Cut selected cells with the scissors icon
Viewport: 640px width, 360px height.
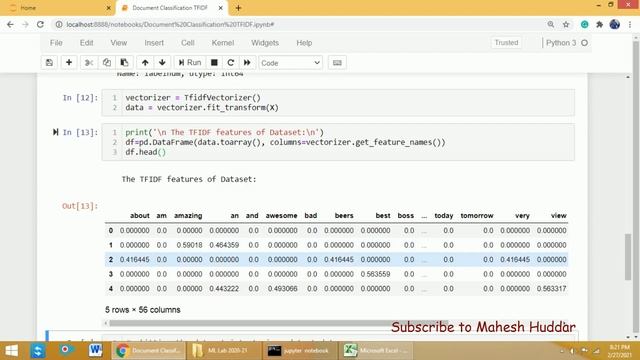tap(89, 63)
